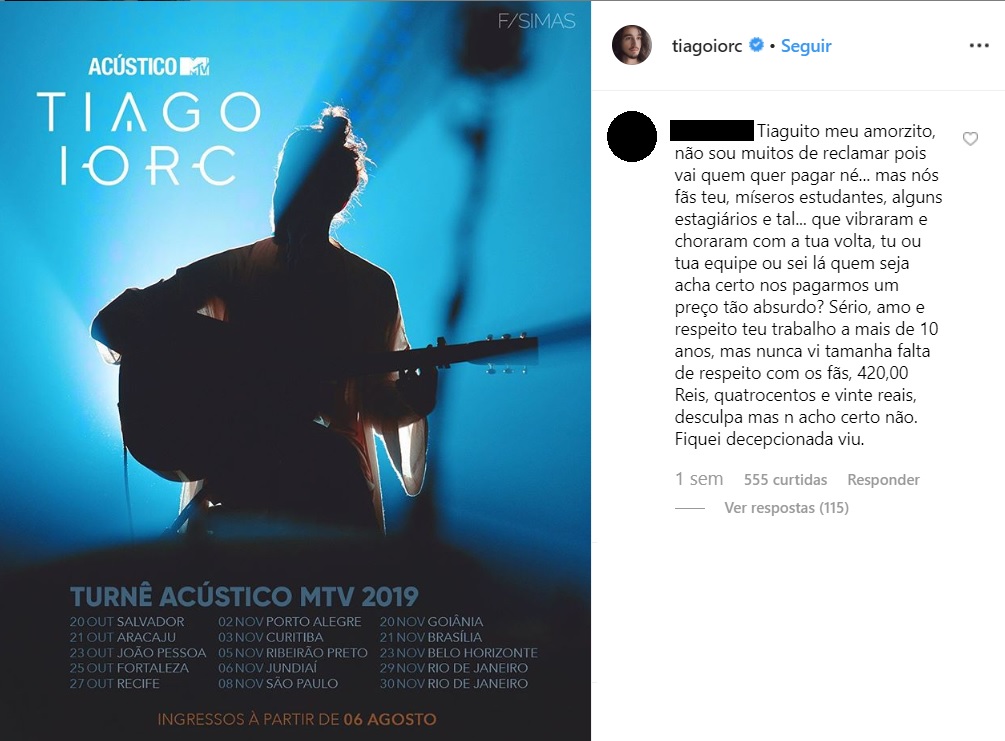Open the three-dots post options menu
Image resolution: width=1005 pixels, height=741 pixels.
coord(979,46)
